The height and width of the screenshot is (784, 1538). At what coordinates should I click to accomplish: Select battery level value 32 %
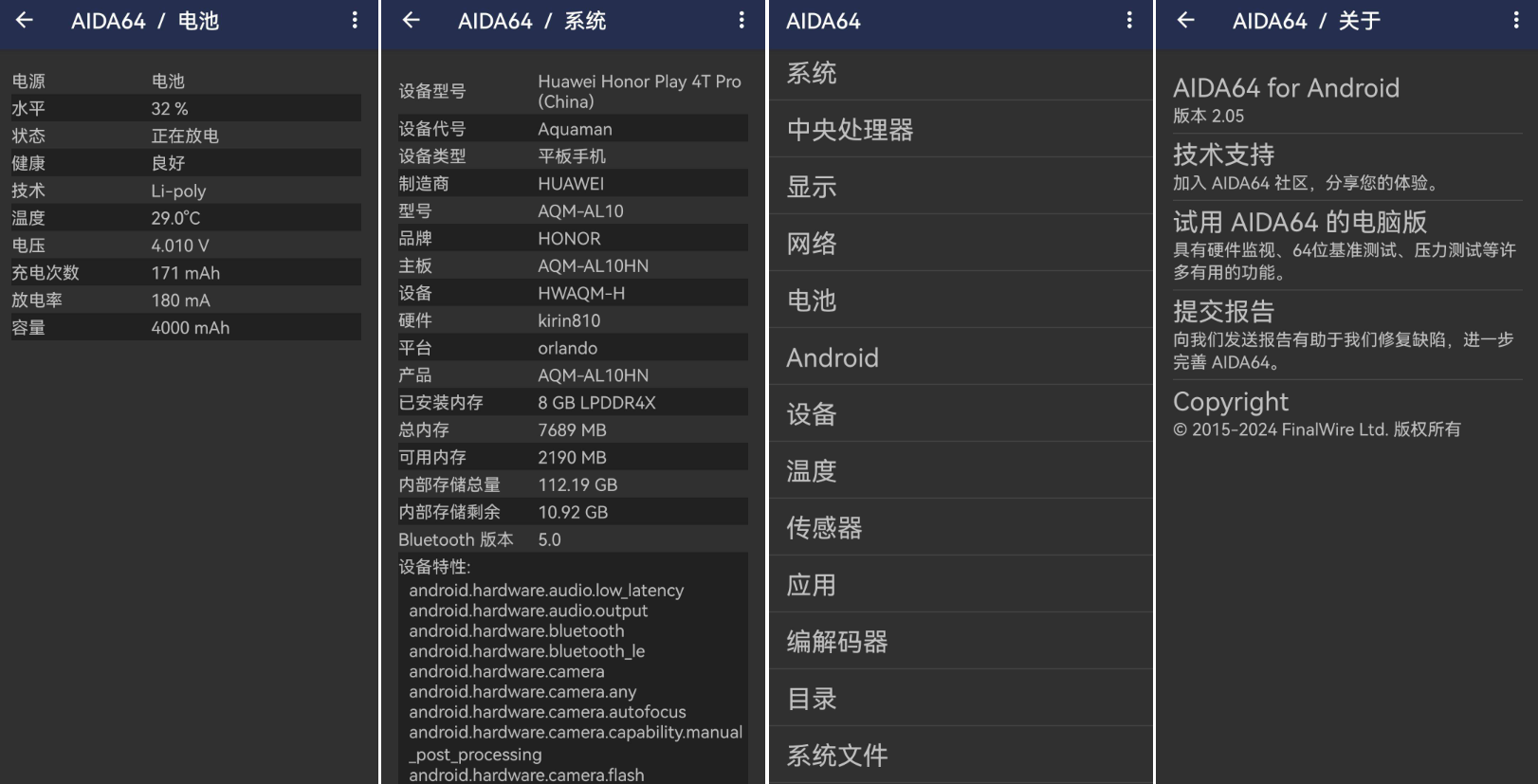(x=170, y=108)
